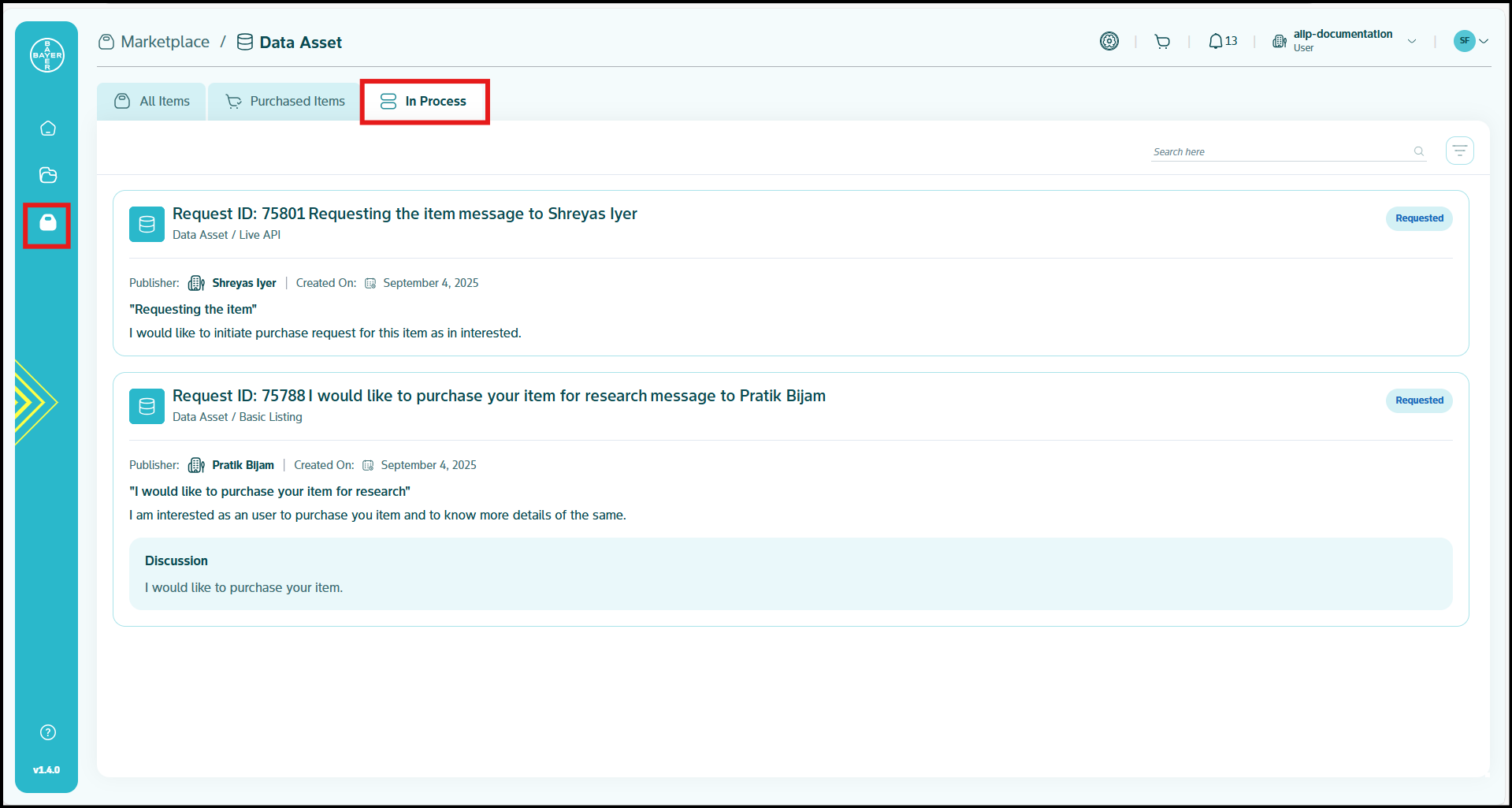Click the Marketplace breadcrumb link
Viewport: 1512px width, 808px height.
click(x=165, y=43)
